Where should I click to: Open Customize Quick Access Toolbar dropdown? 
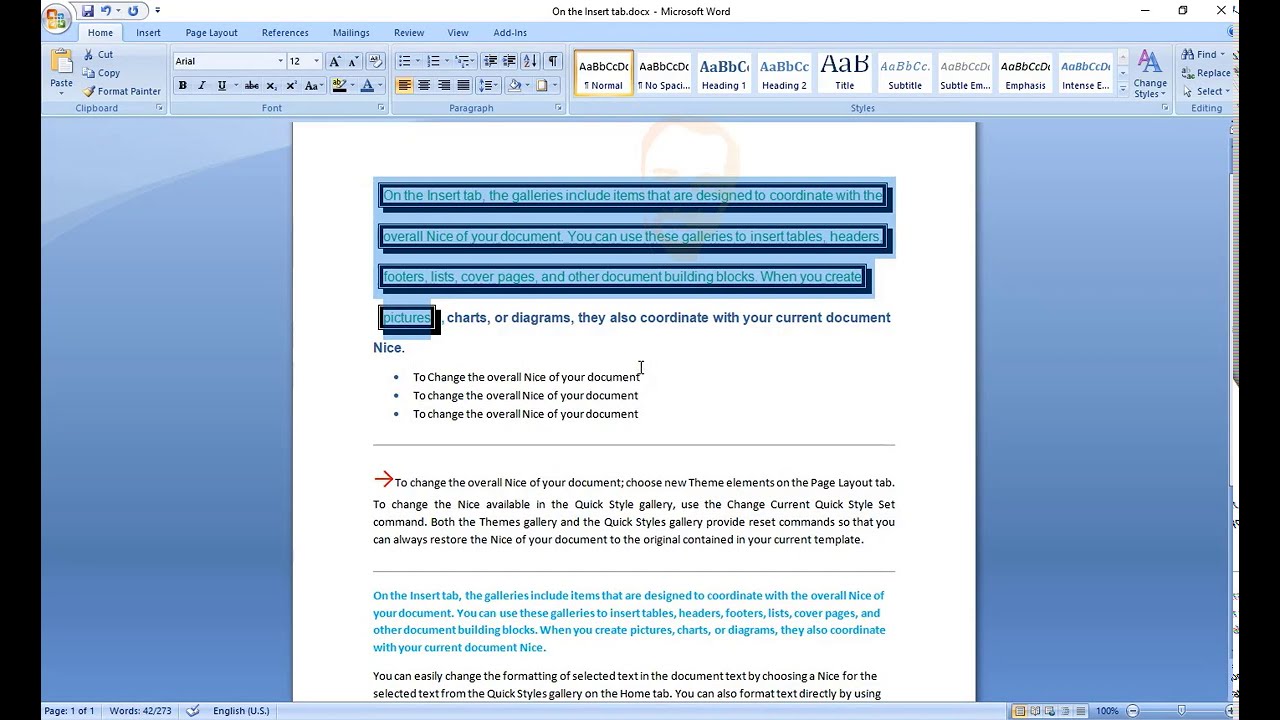point(157,11)
